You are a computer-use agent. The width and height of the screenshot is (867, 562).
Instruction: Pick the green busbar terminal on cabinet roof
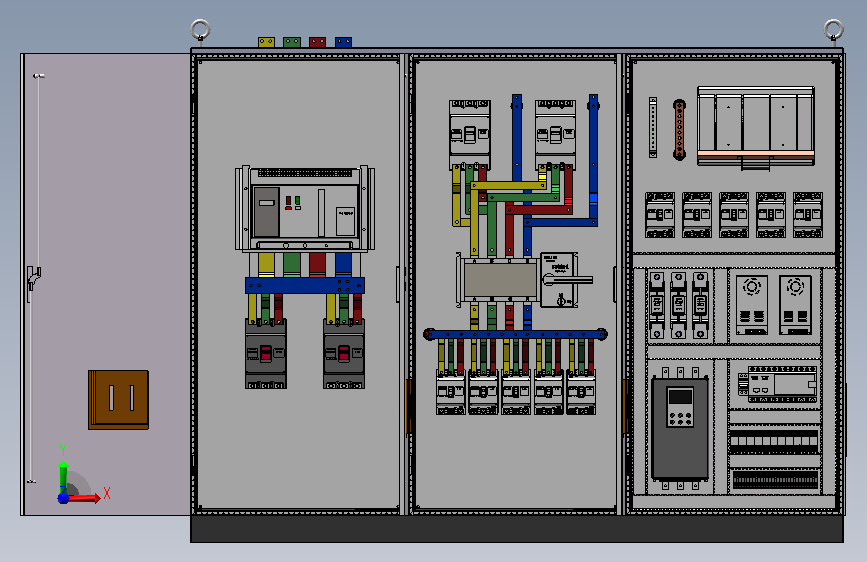tap(292, 42)
